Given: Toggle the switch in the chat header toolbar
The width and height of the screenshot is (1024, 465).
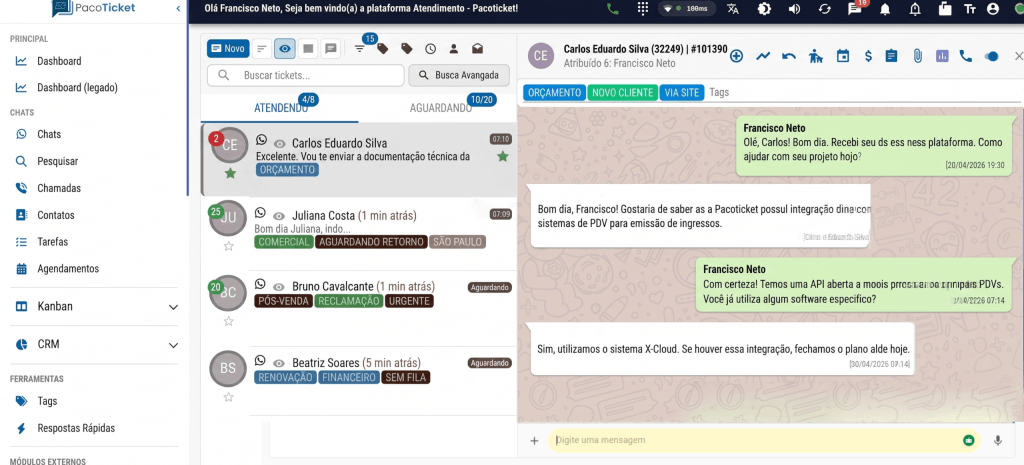Looking at the screenshot, I should click(991, 56).
